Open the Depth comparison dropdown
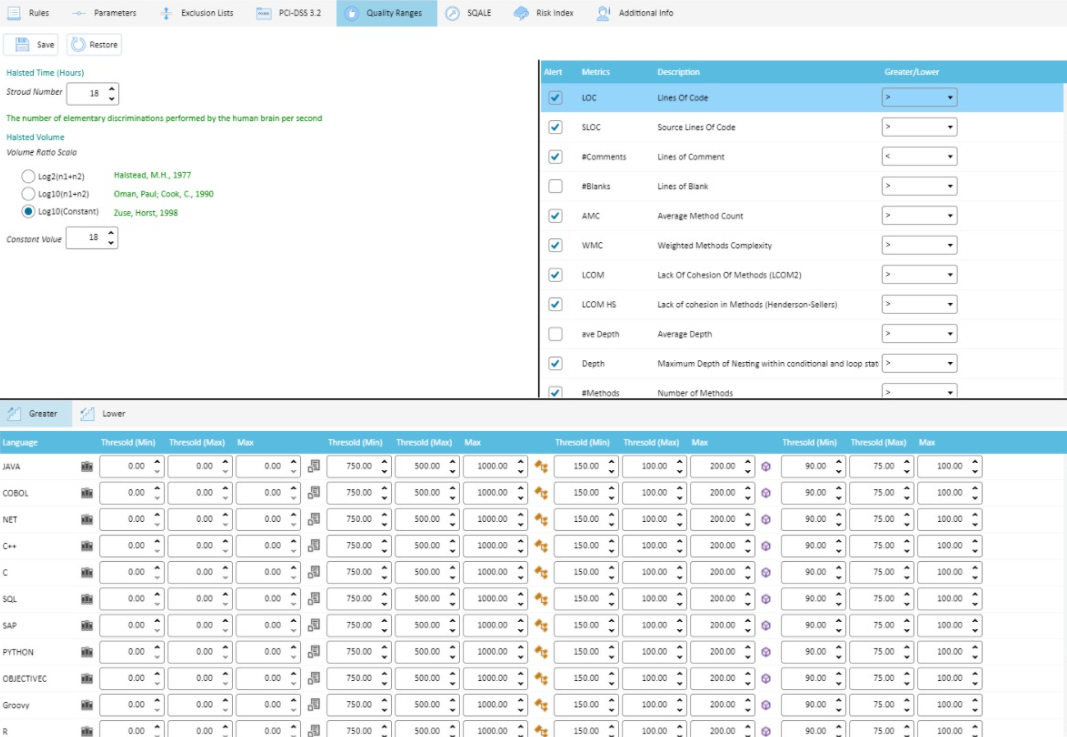1067x737 pixels. 918,362
